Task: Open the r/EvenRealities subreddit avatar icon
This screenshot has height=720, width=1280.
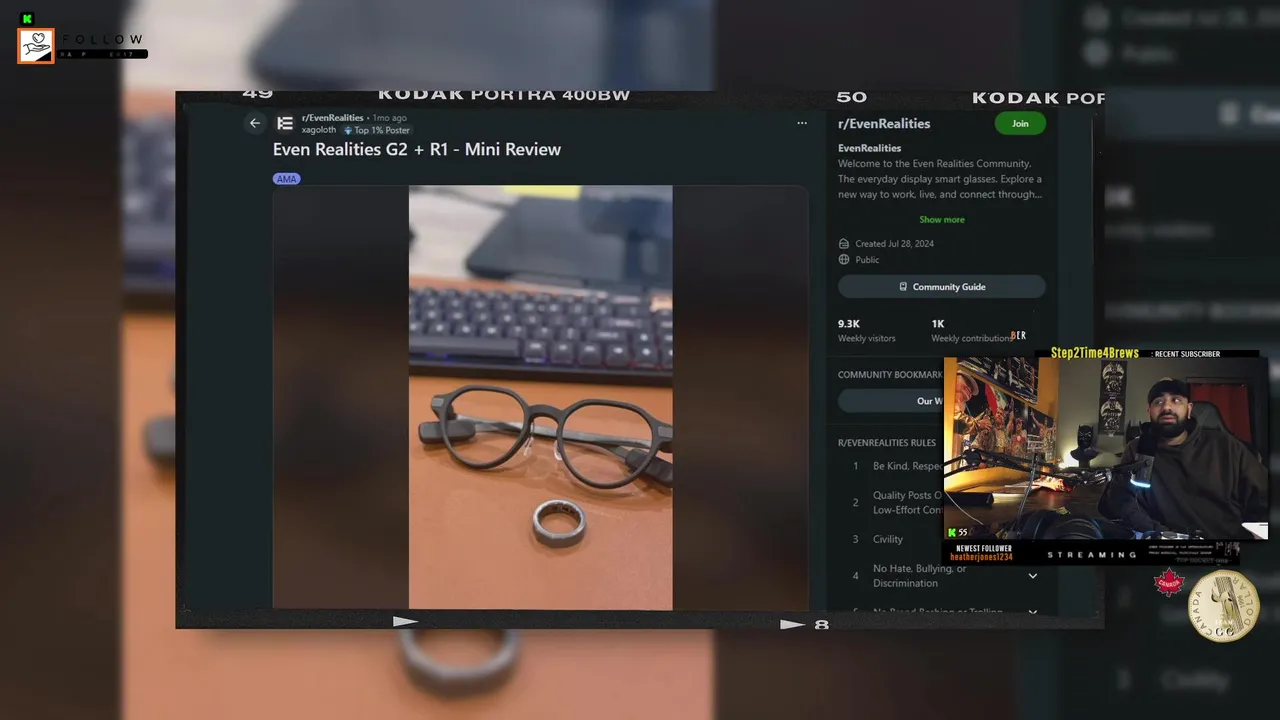Action: click(x=285, y=123)
